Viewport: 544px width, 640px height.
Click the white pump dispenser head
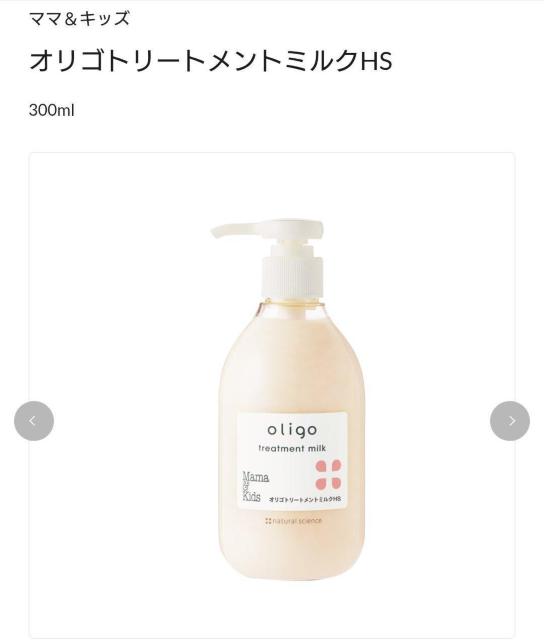click(x=268, y=231)
